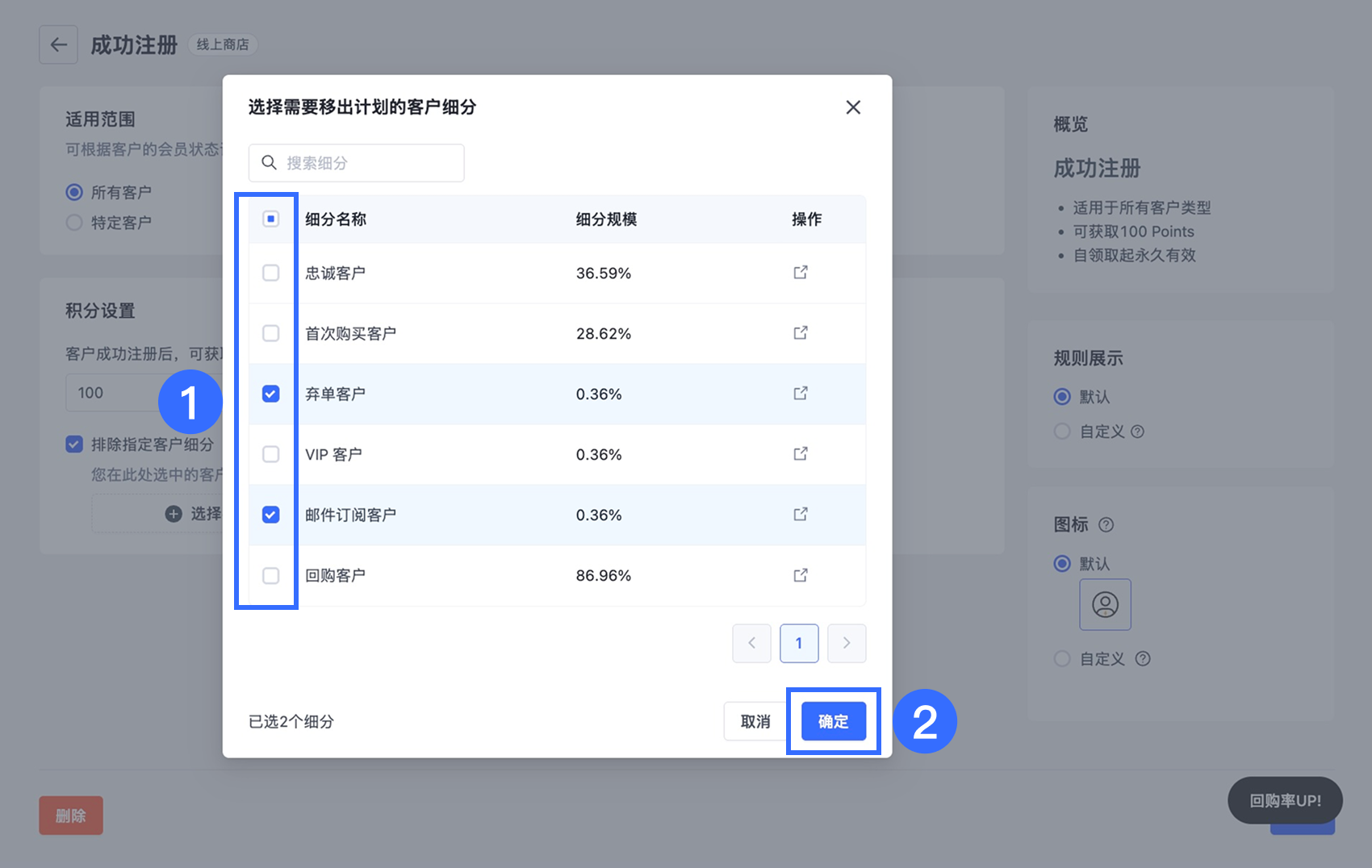Screen dimensions: 1372x868
Task: Click the 已选2个细分 status text
Action: point(291,721)
